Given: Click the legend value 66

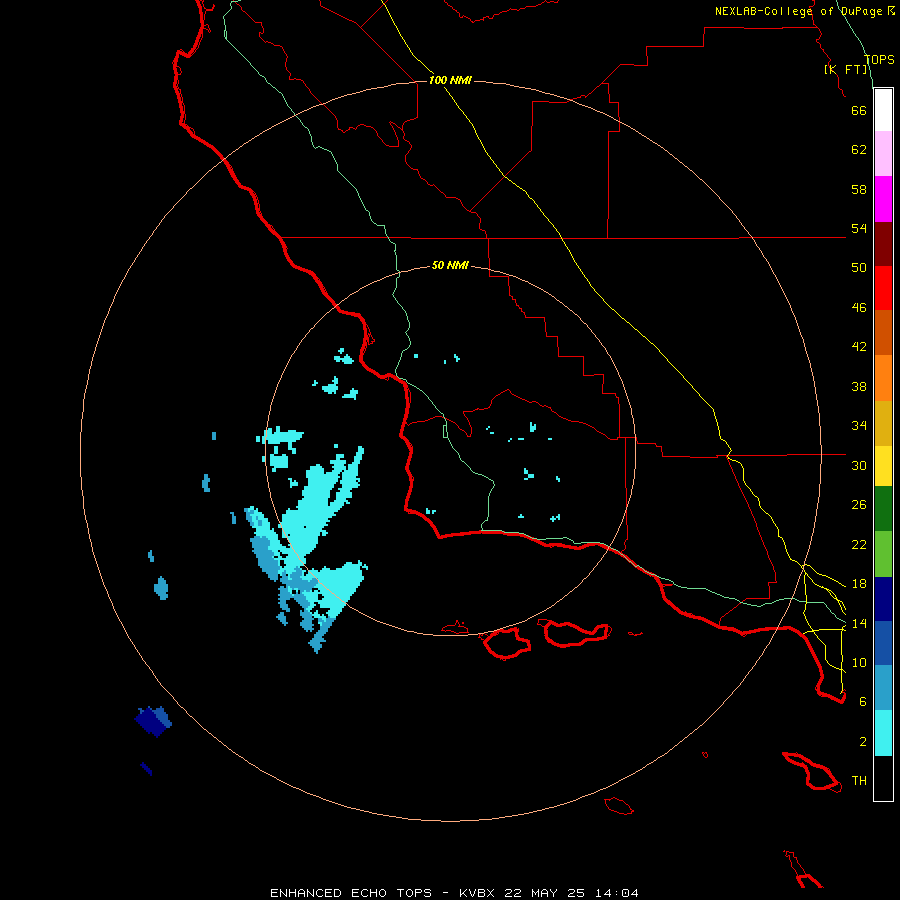Looking at the screenshot, I should [x=859, y=110].
